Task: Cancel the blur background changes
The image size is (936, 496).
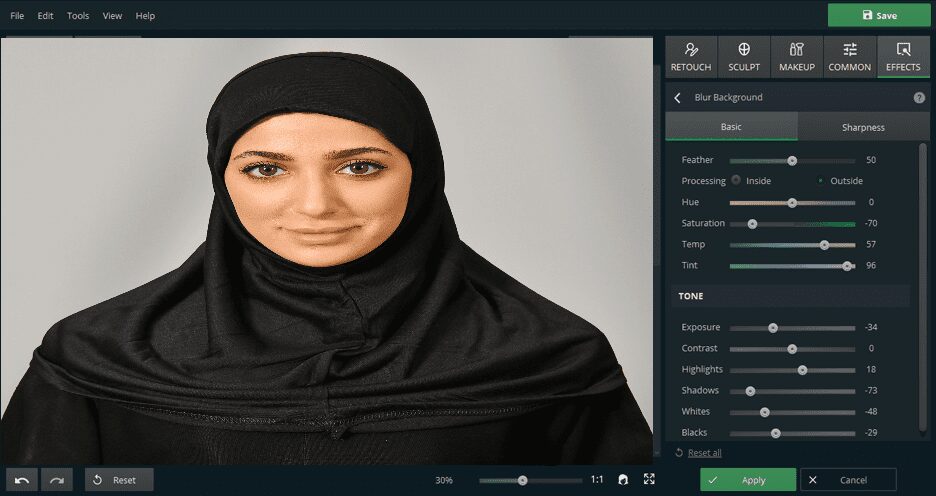Action: (x=848, y=480)
